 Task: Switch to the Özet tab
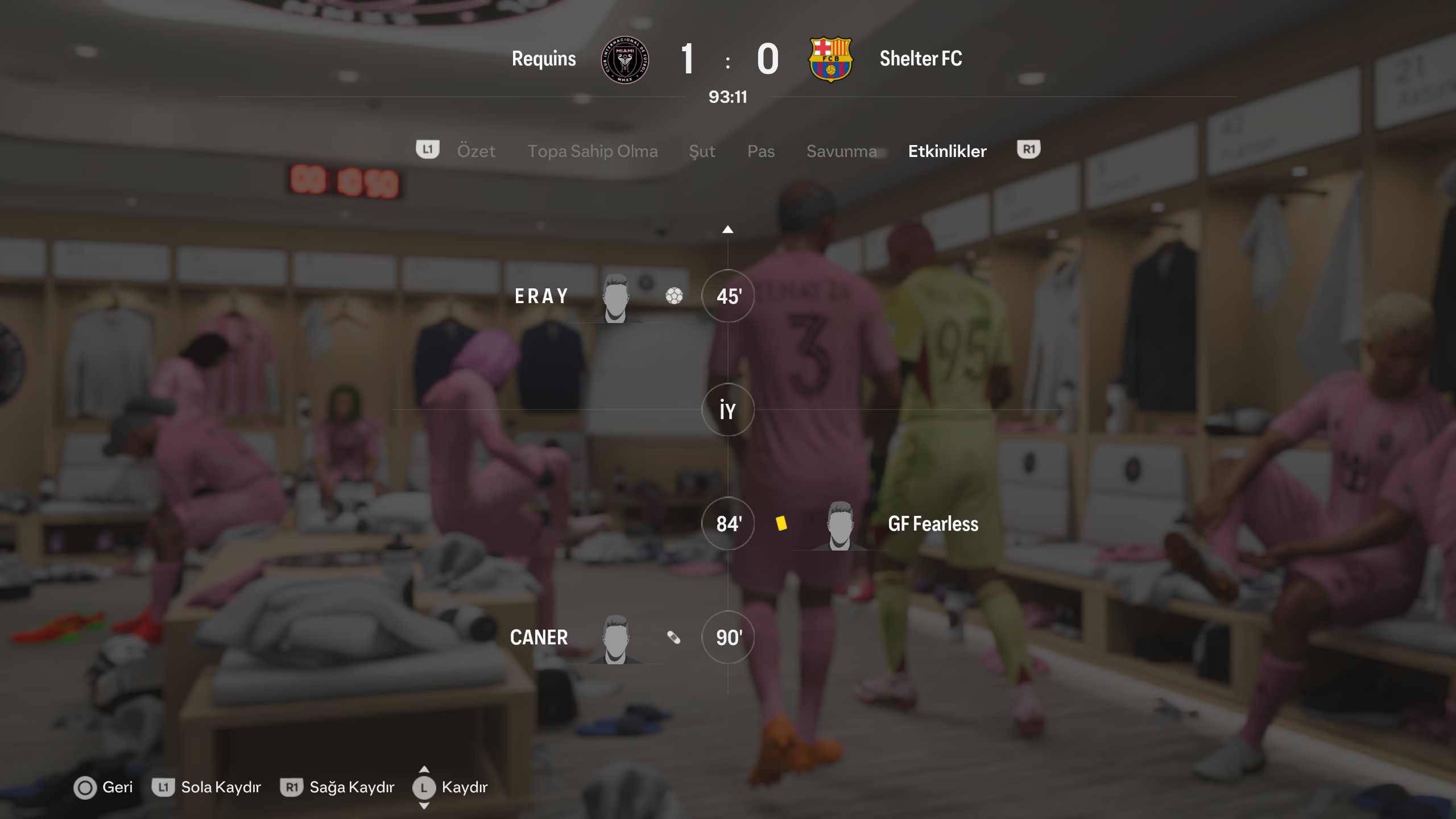pos(476,151)
